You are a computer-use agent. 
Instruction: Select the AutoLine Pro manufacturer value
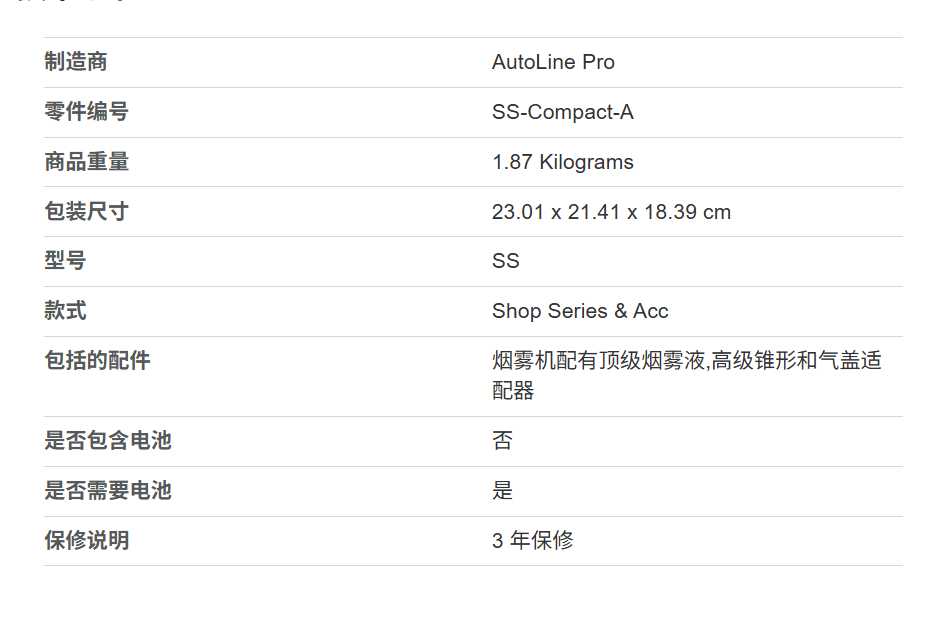pyautogui.click(x=553, y=62)
